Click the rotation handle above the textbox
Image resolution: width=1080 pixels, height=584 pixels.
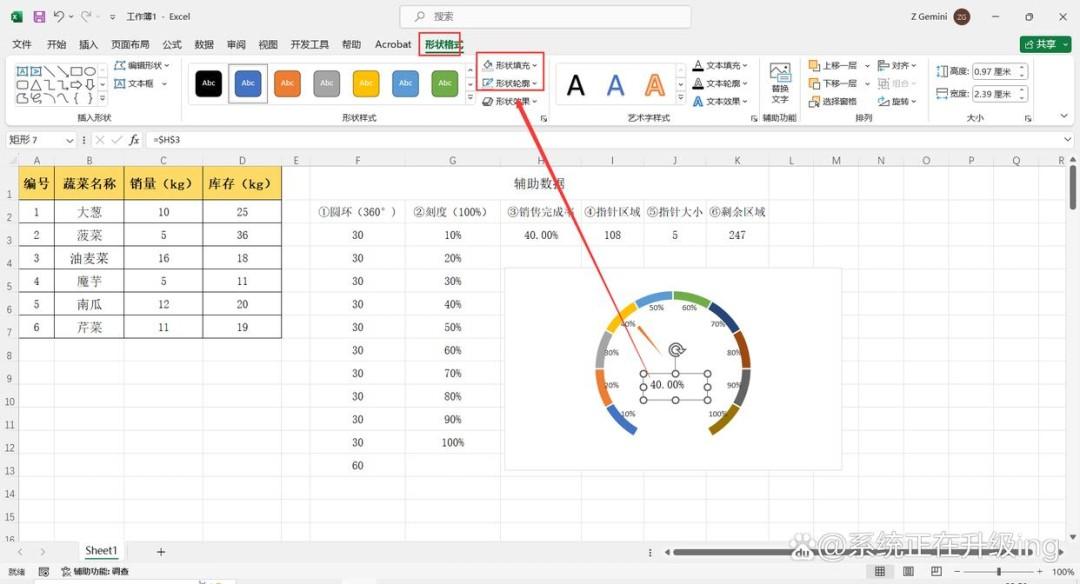tap(676, 350)
